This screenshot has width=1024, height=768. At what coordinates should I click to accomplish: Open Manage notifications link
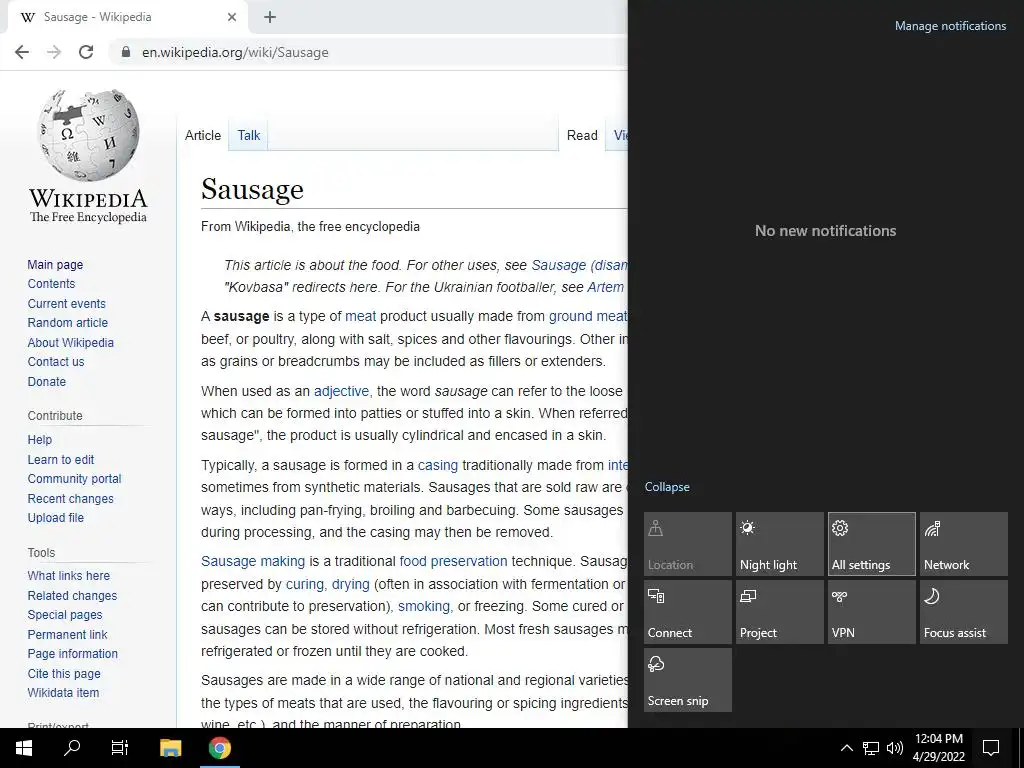click(950, 26)
